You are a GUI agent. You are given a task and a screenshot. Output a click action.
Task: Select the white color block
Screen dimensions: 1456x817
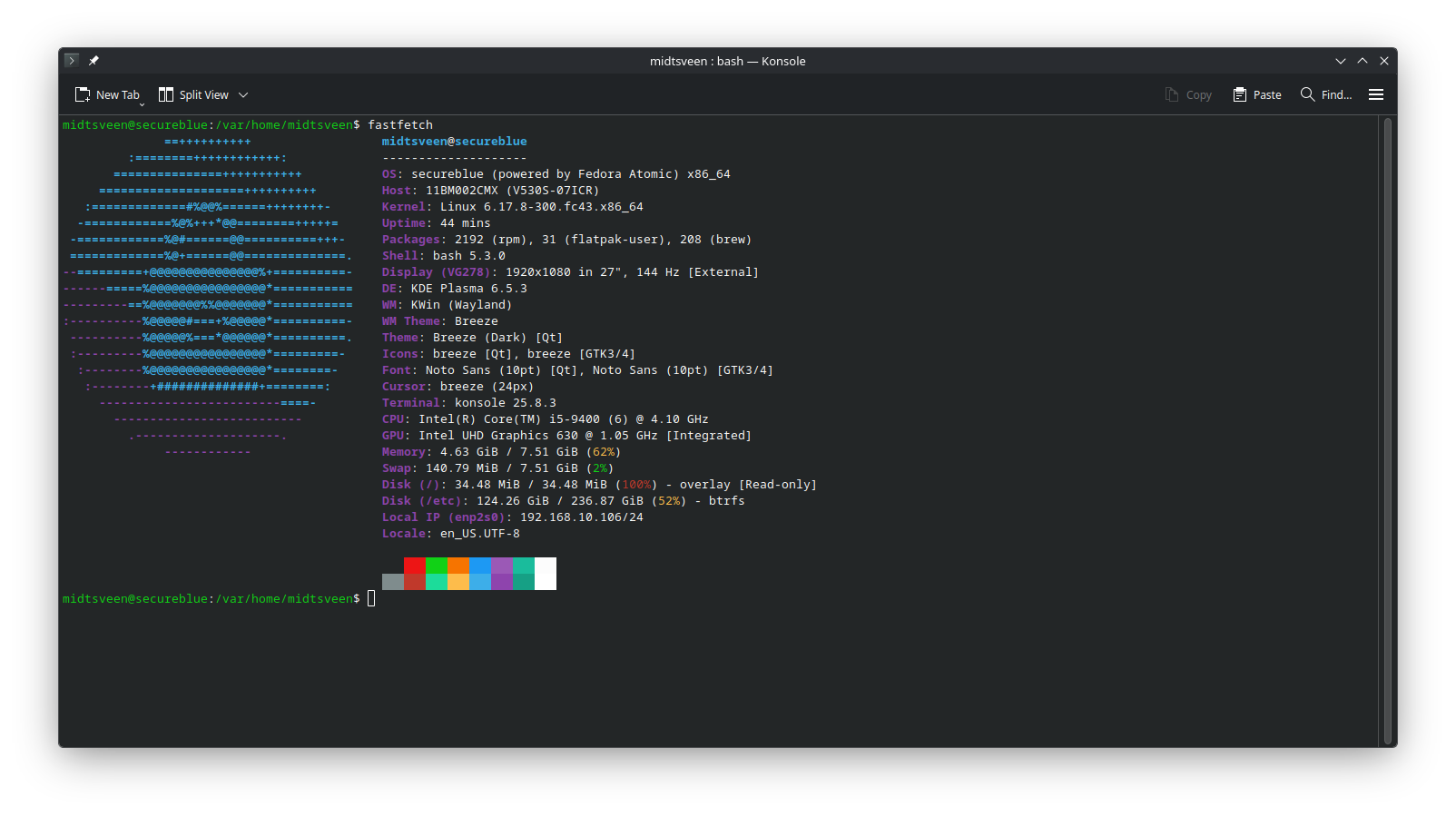click(546, 574)
